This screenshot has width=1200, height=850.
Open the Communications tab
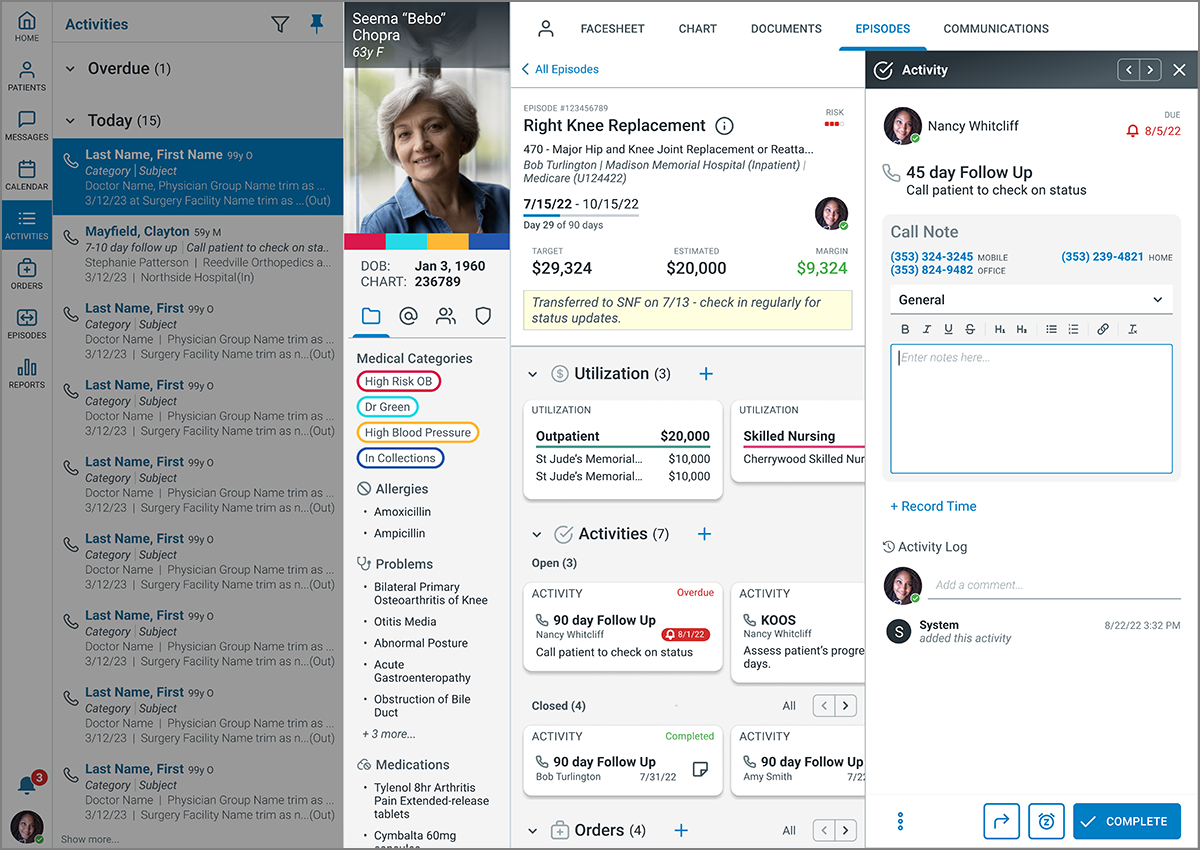tap(996, 29)
